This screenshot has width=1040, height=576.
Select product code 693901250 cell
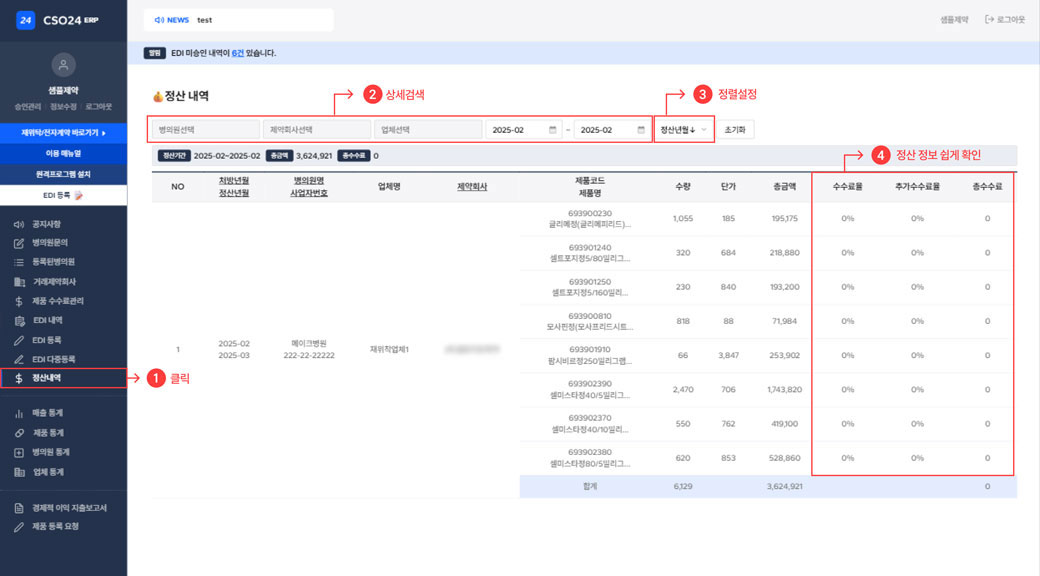(x=590, y=282)
